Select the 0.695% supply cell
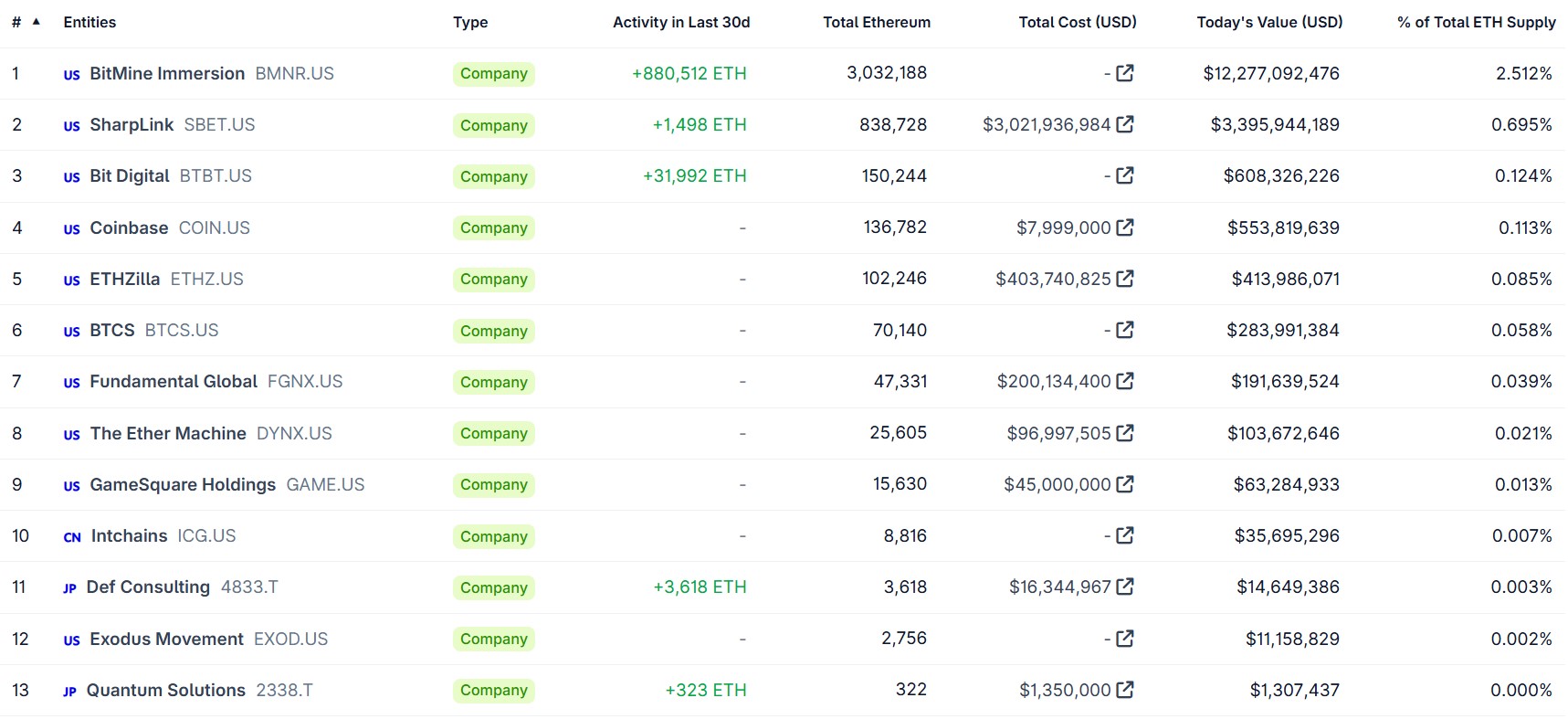1568x719 pixels. pyautogui.click(x=1522, y=124)
